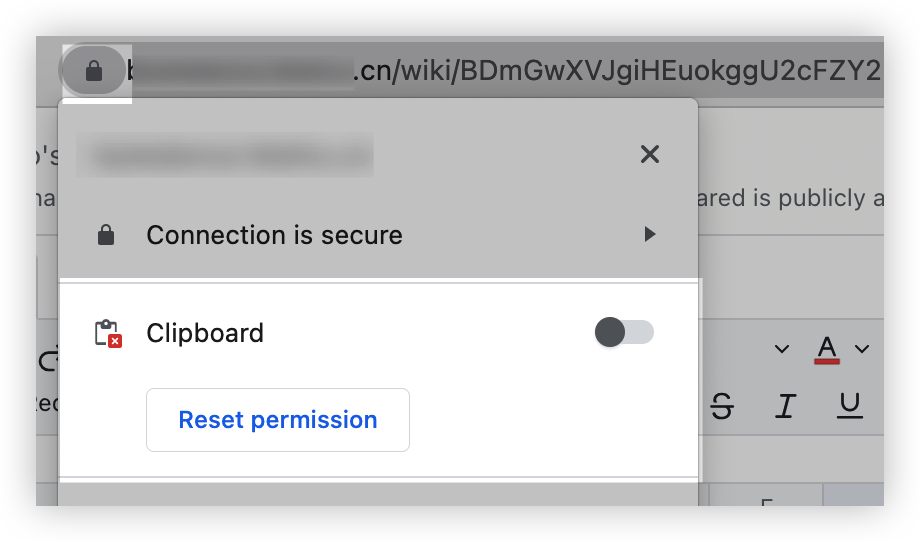This screenshot has height=542, width=920.
Task: Enable the Clipboard permission toggle
Action: click(x=624, y=332)
